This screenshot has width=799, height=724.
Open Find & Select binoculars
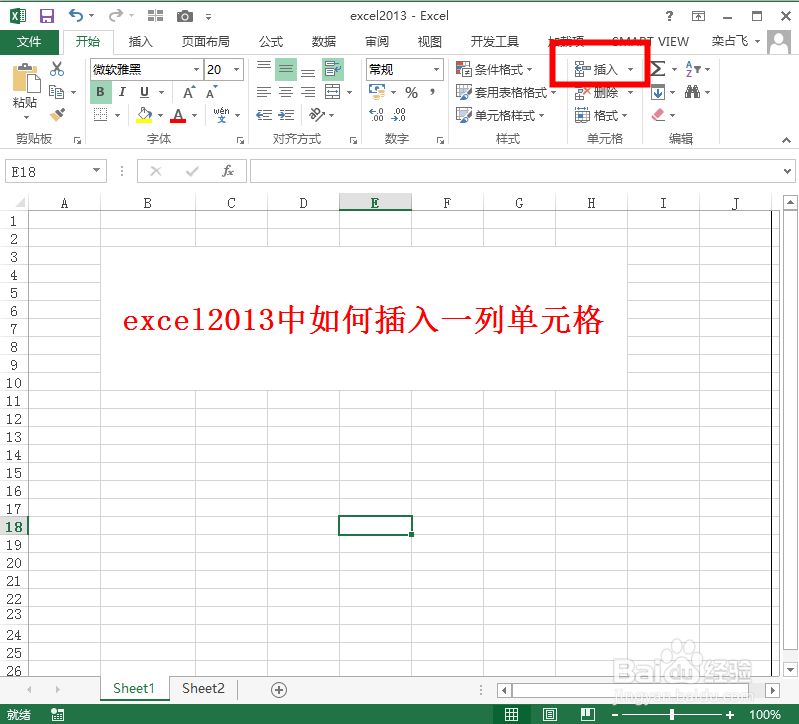point(692,92)
